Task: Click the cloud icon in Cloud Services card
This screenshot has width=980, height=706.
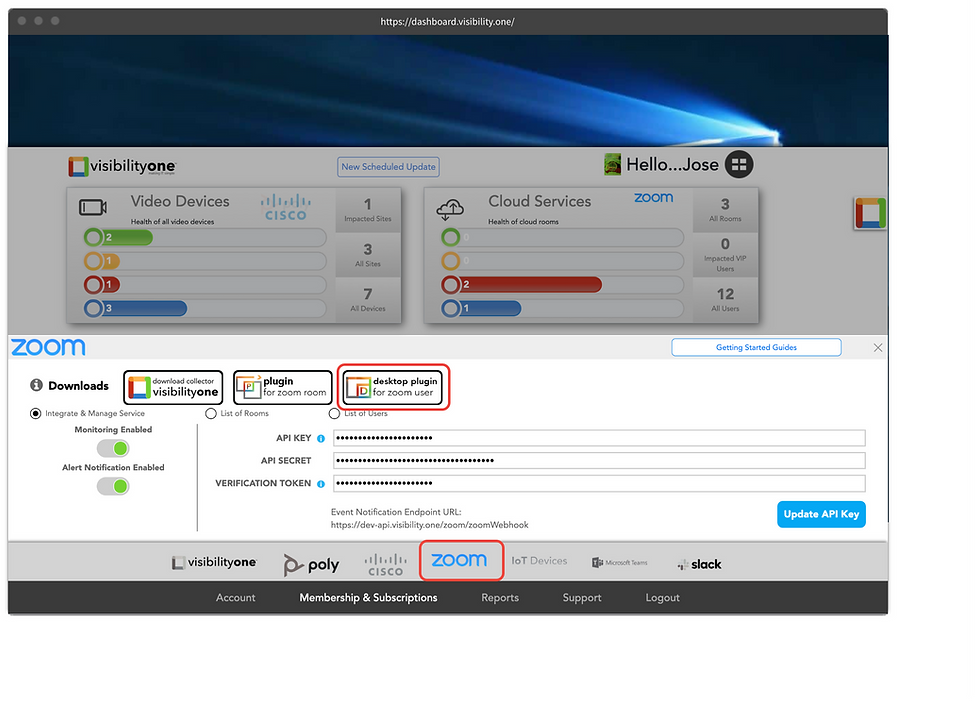Action: [x=450, y=209]
